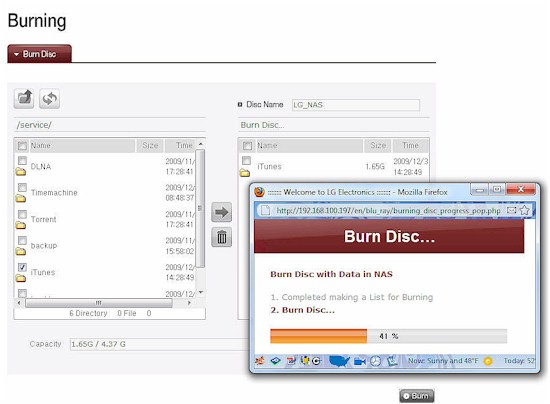550x404 pixels.
Task: Click the blue video camera status bar icon
Action: 360,361
